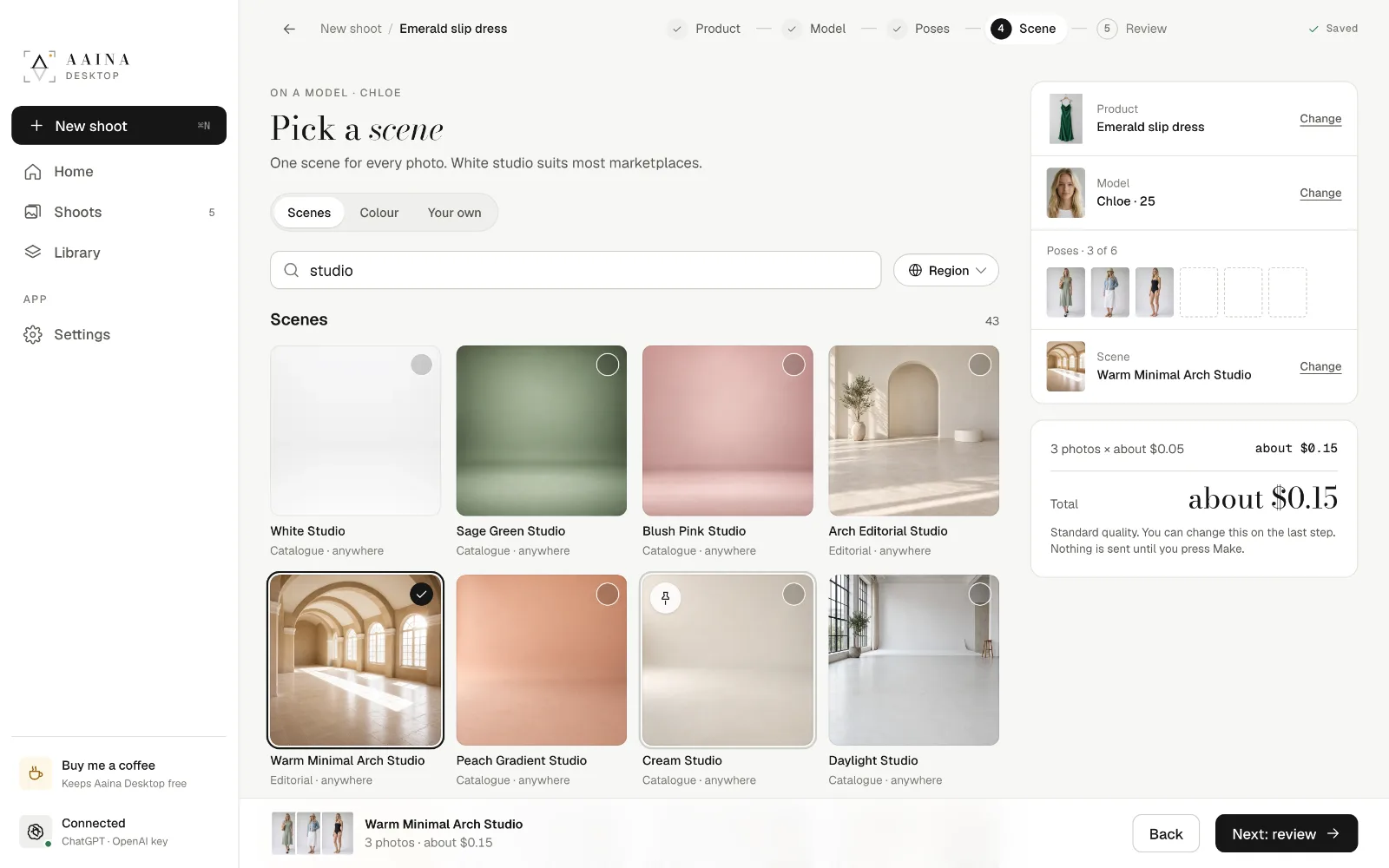
Task: Deselect the Warm Minimal Arch Studio checkmark
Action: tap(421, 594)
